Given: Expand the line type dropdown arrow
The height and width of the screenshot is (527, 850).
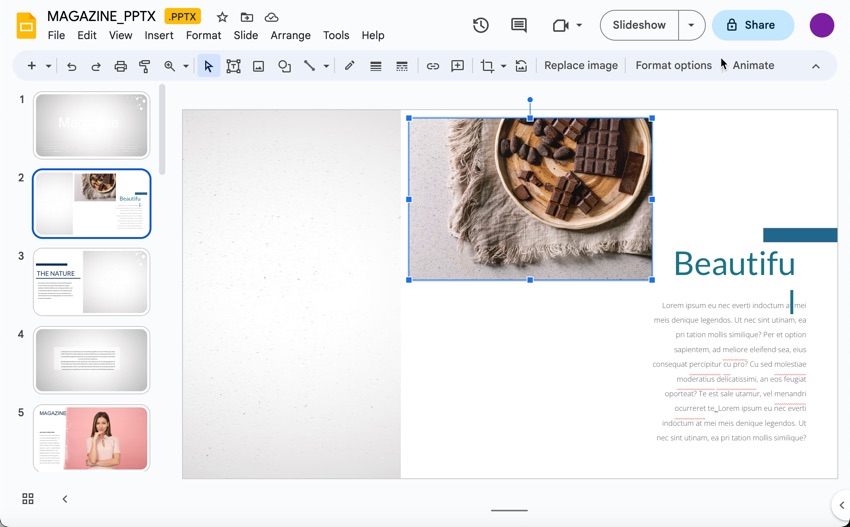Looking at the screenshot, I should click(326, 66).
